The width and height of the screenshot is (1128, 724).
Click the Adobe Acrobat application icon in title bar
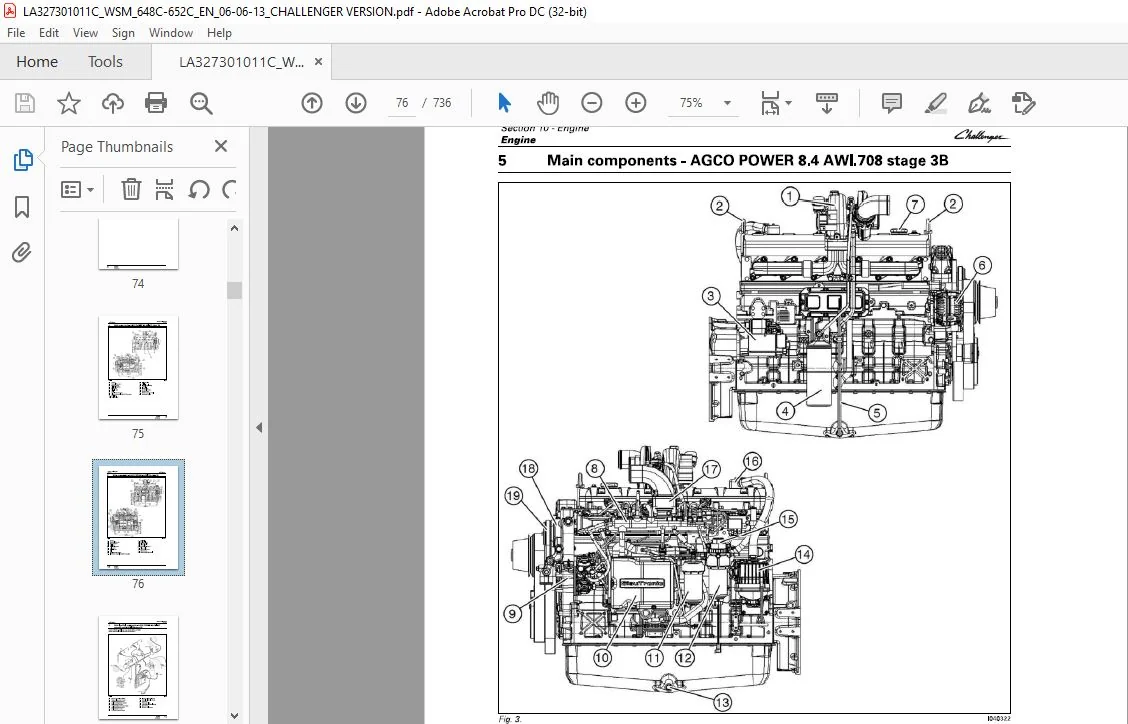point(10,11)
